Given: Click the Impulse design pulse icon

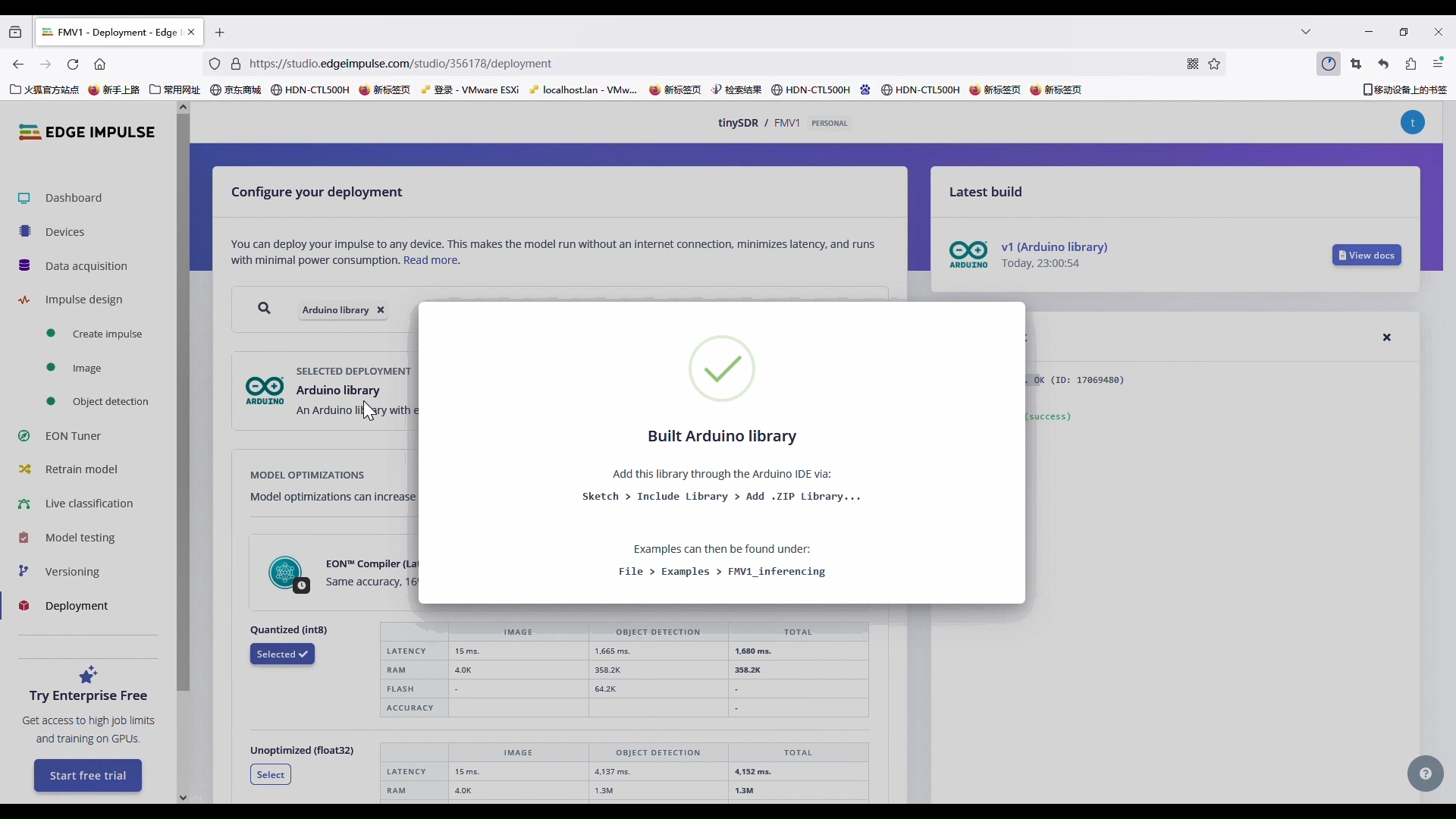Looking at the screenshot, I should (24, 300).
